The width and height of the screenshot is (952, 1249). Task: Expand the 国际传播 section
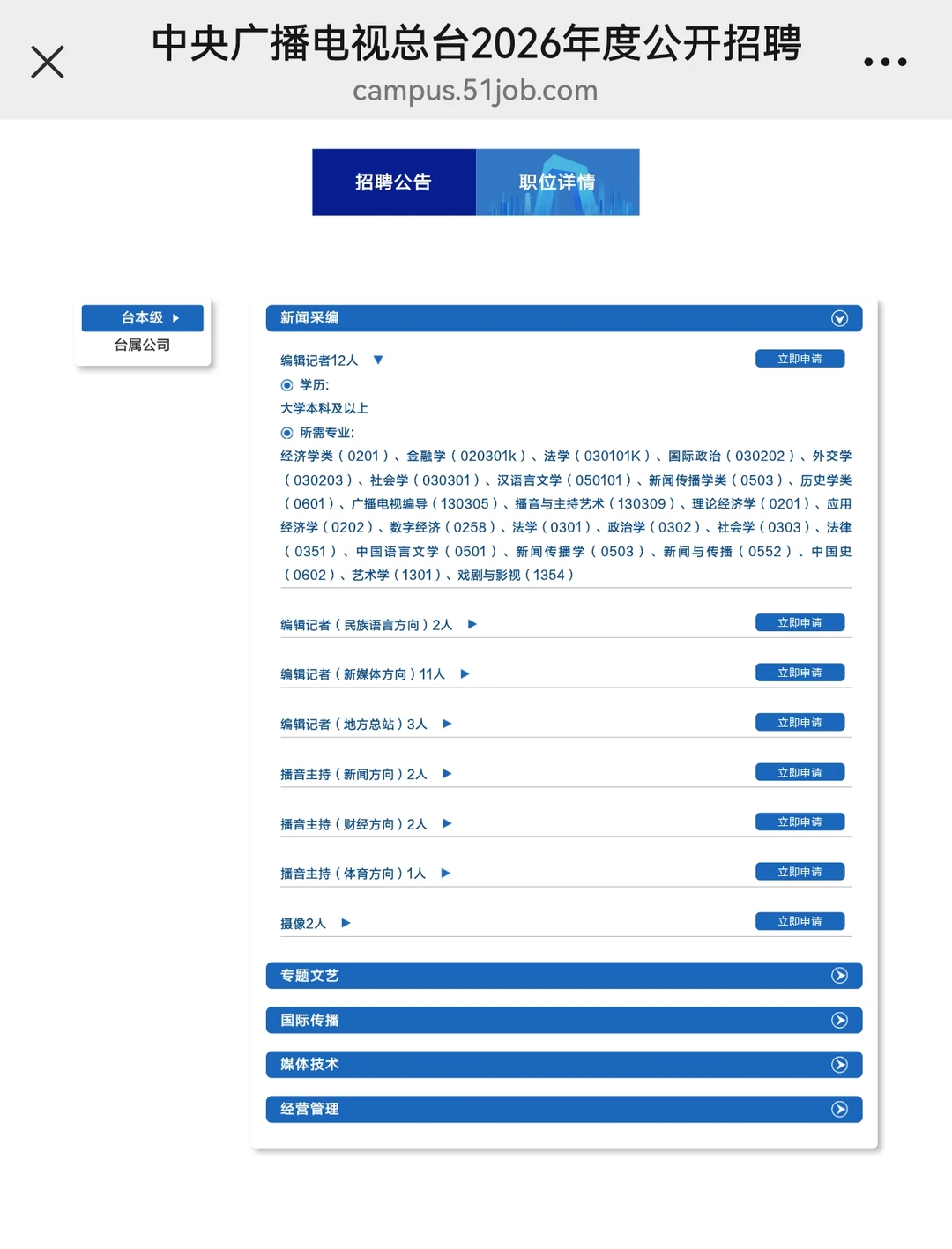pos(564,1020)
